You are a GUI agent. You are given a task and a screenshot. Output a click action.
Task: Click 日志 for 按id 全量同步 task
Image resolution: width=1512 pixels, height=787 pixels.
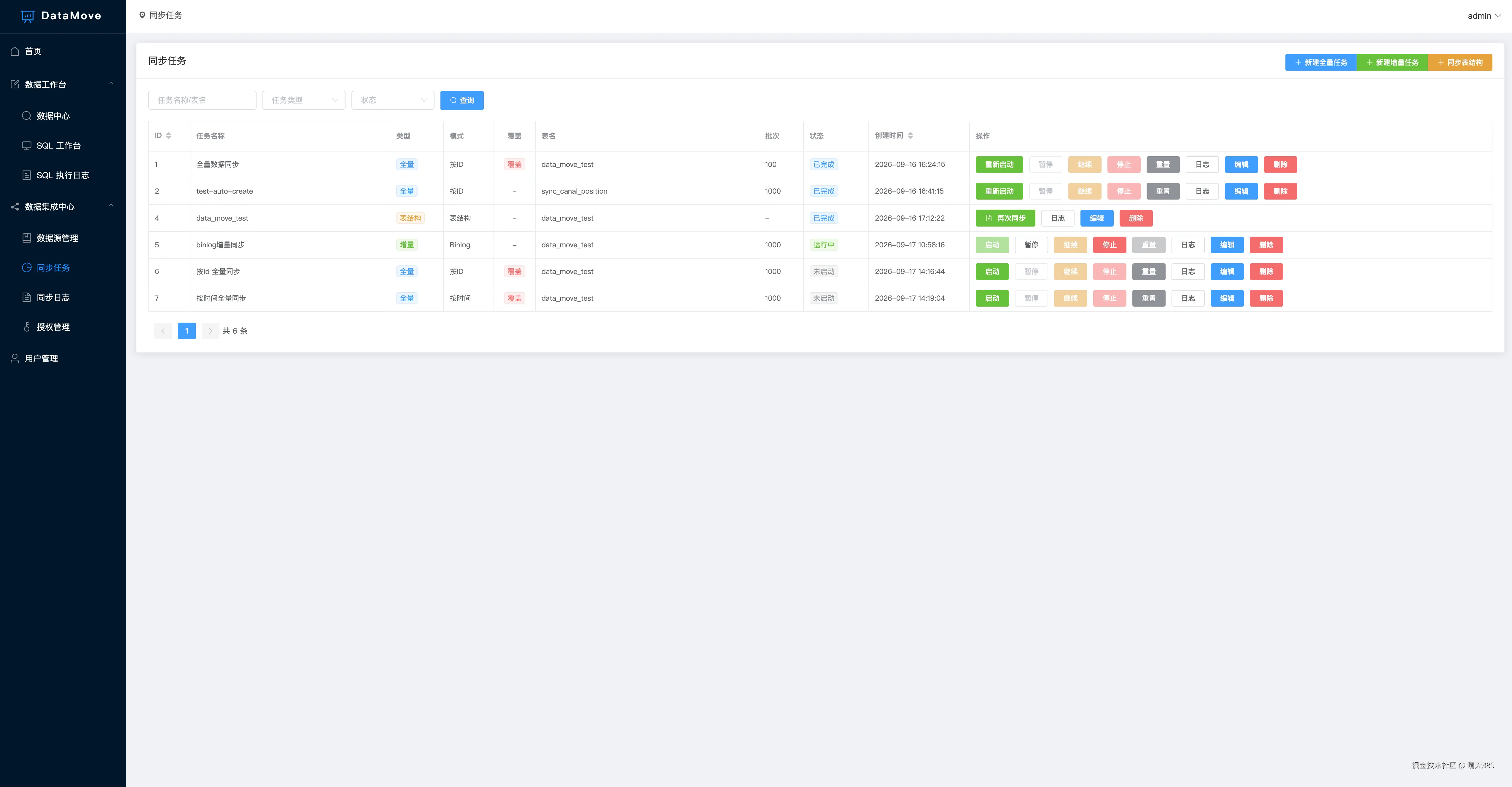(1188, 272)
